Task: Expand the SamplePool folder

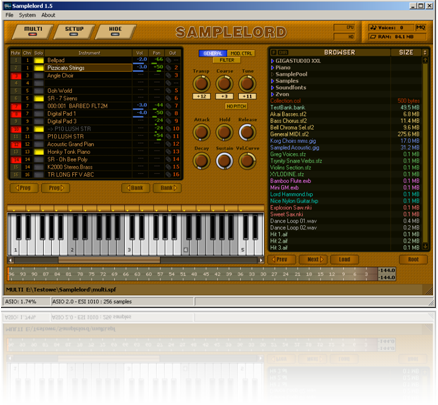Action: coord(272,74)
